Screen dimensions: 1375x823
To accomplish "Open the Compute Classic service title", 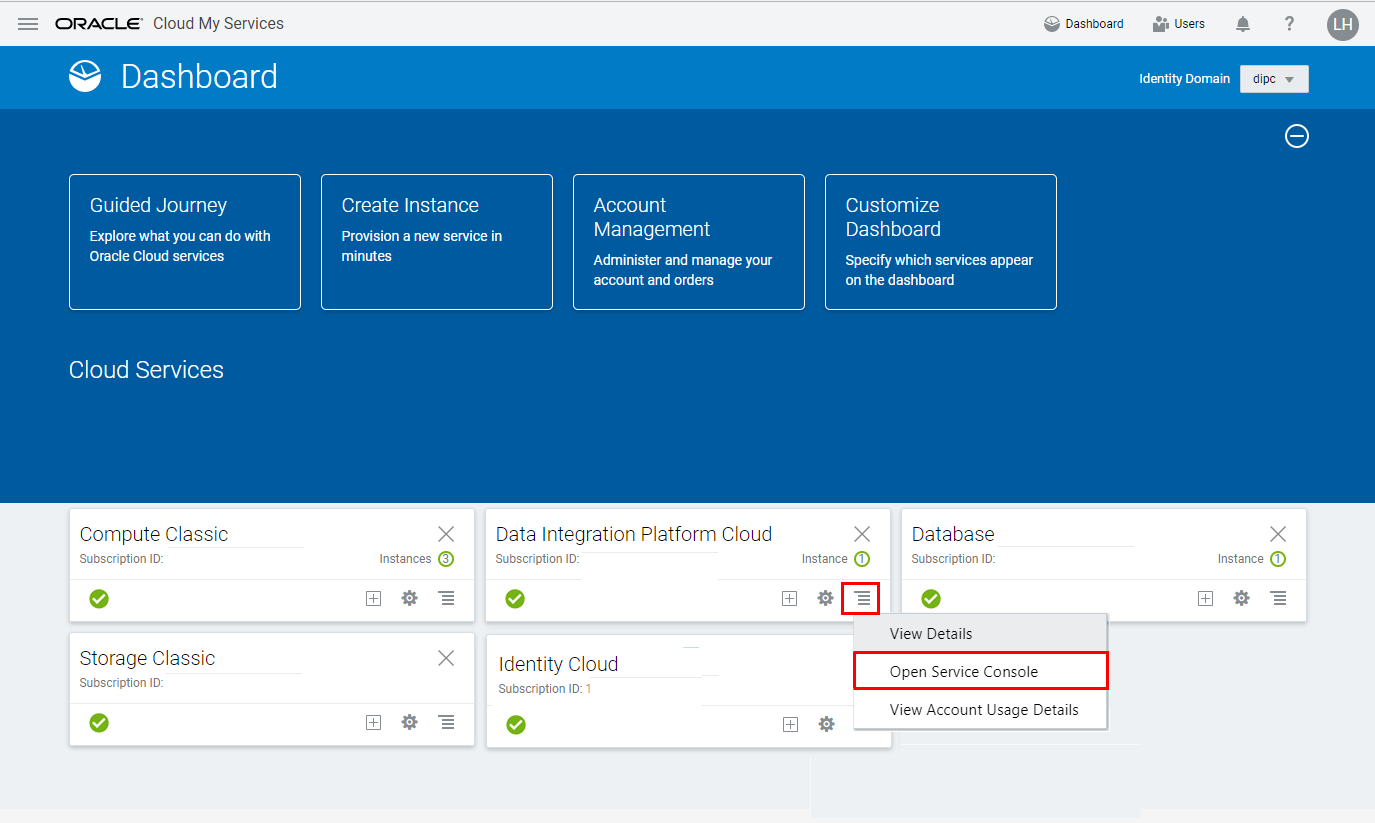I will 154,534.
